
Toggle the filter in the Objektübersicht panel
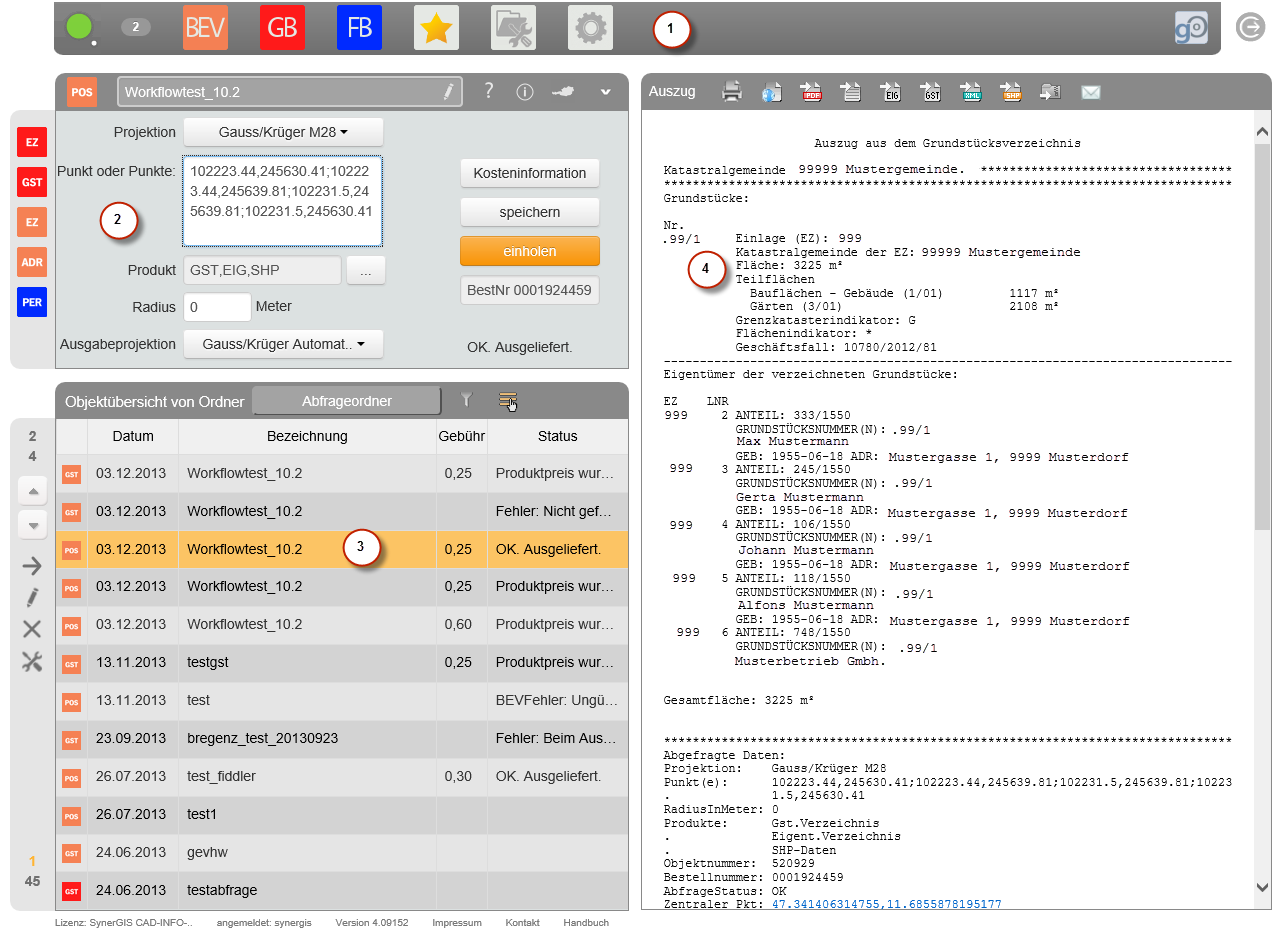point(465,400)
